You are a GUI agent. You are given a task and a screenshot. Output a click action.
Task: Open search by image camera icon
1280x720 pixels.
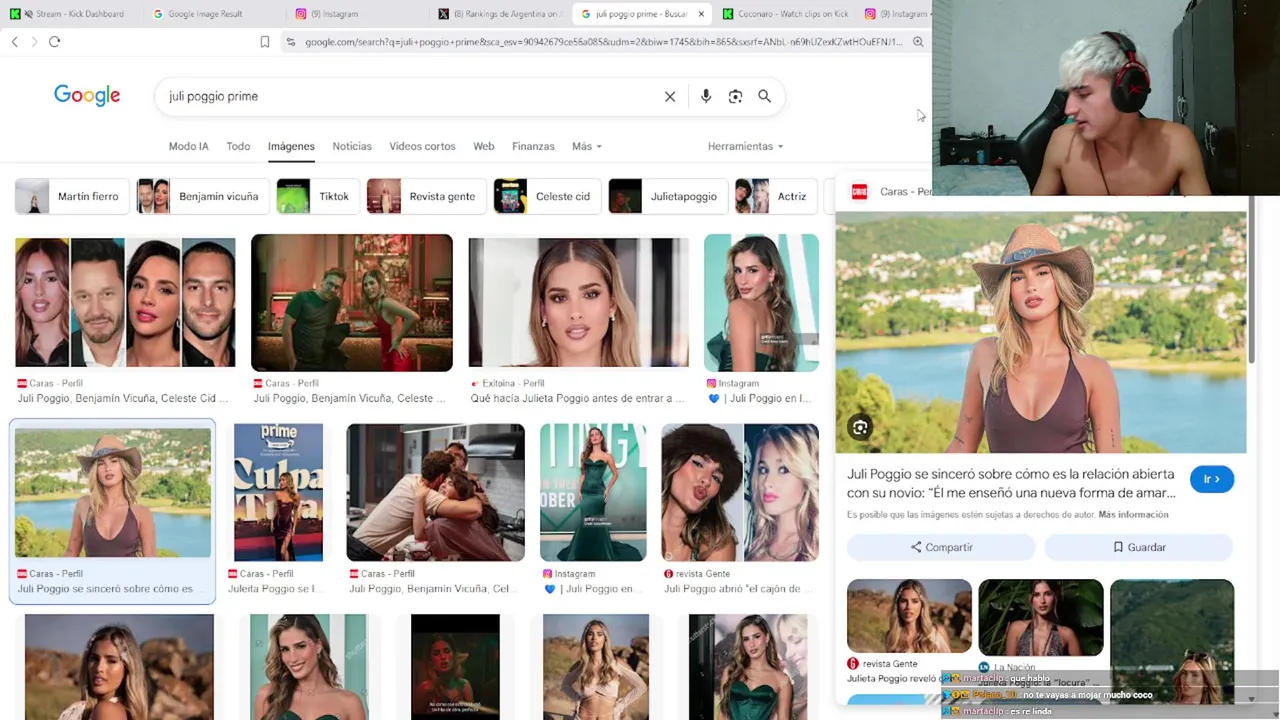(x=735, y=97)
